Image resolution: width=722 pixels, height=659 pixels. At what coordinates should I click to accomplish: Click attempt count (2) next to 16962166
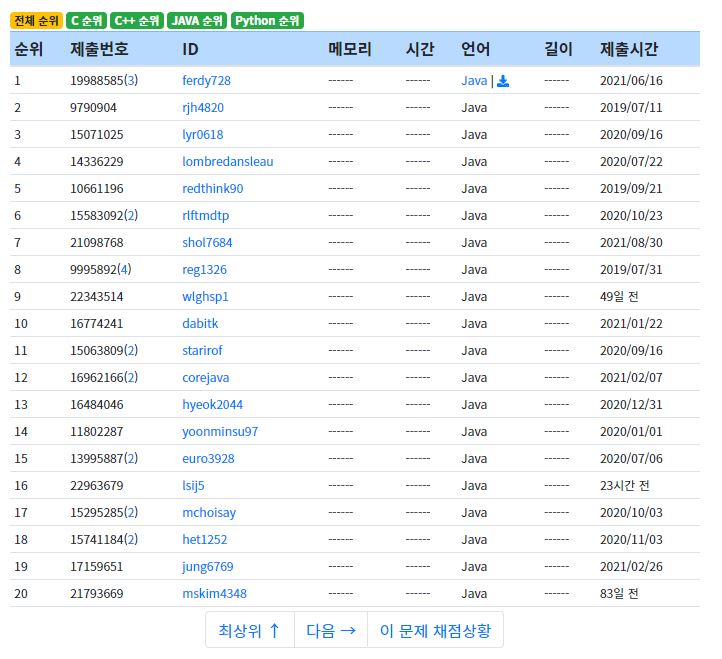pos(131,378)
